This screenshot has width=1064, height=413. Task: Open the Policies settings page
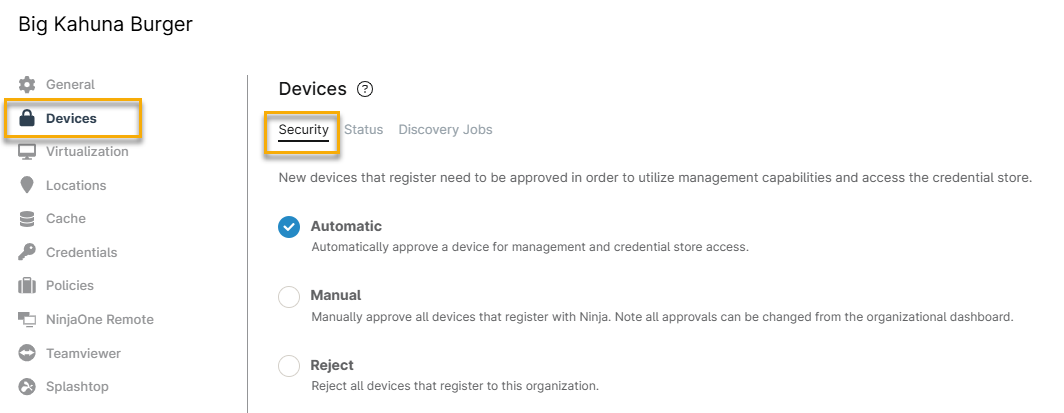(x=70, y=286)
